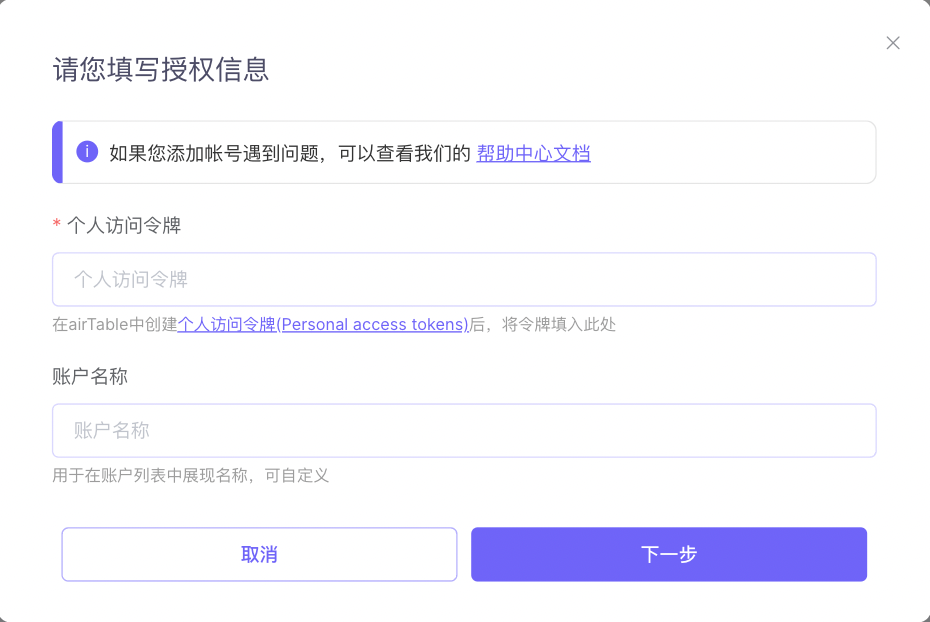Click the hint 用于在账户列表中展现名称，可自定义
Screen dimensions: 930x622
[190, 476]
